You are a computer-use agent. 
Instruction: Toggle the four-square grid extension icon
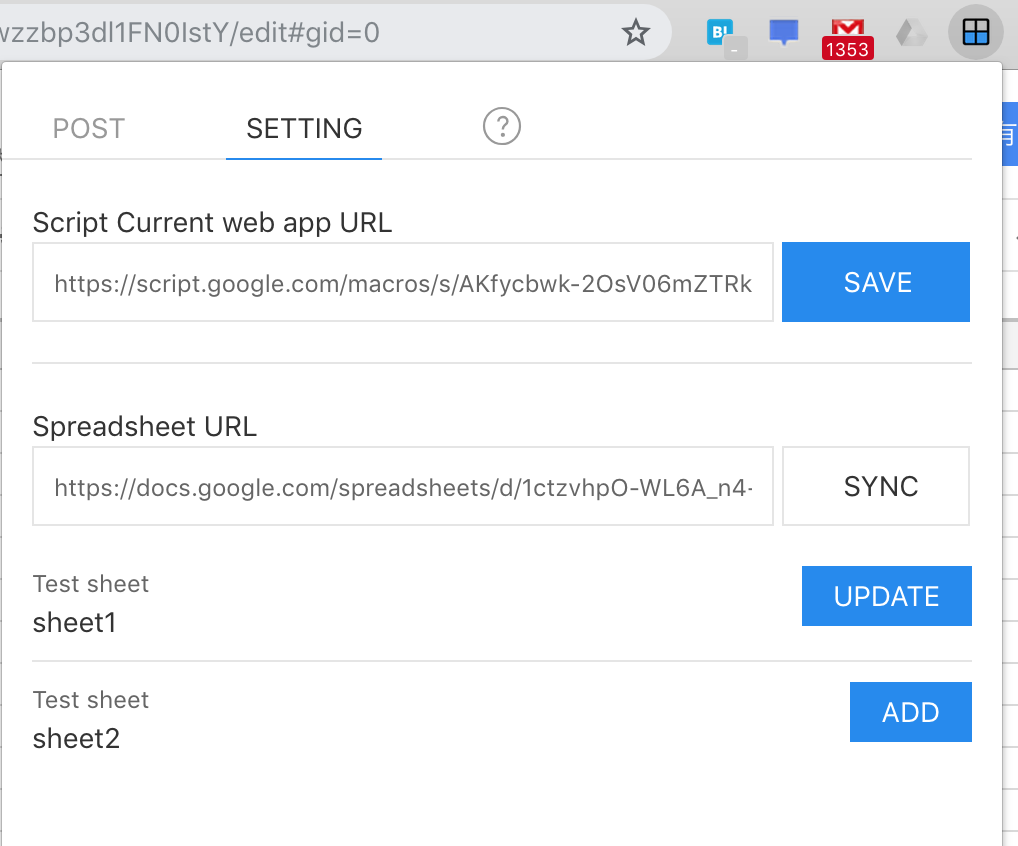tap(975, 33)
